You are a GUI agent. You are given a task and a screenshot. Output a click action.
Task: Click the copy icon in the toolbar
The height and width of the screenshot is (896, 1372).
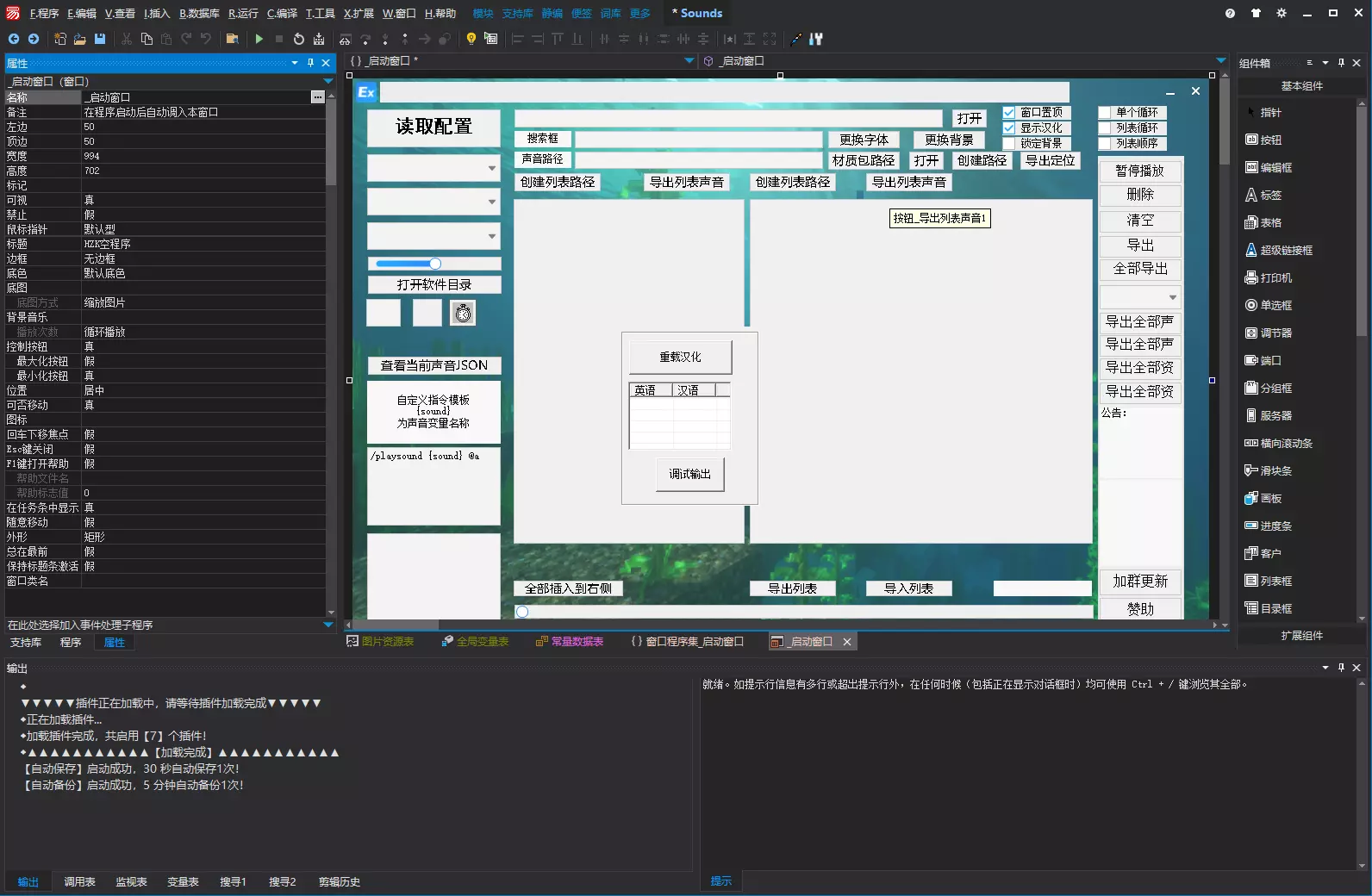tap(147, 39)
